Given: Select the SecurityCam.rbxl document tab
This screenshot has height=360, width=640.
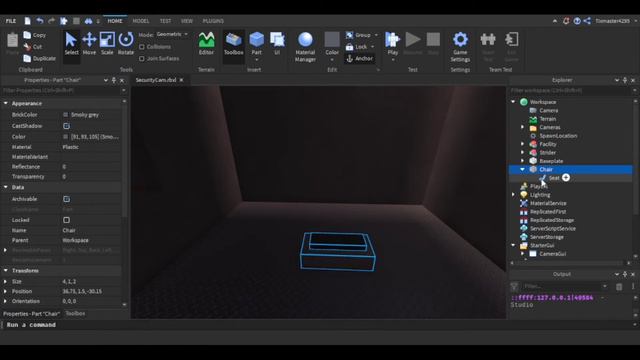Looking at the screenshot, I should point(156,80).
